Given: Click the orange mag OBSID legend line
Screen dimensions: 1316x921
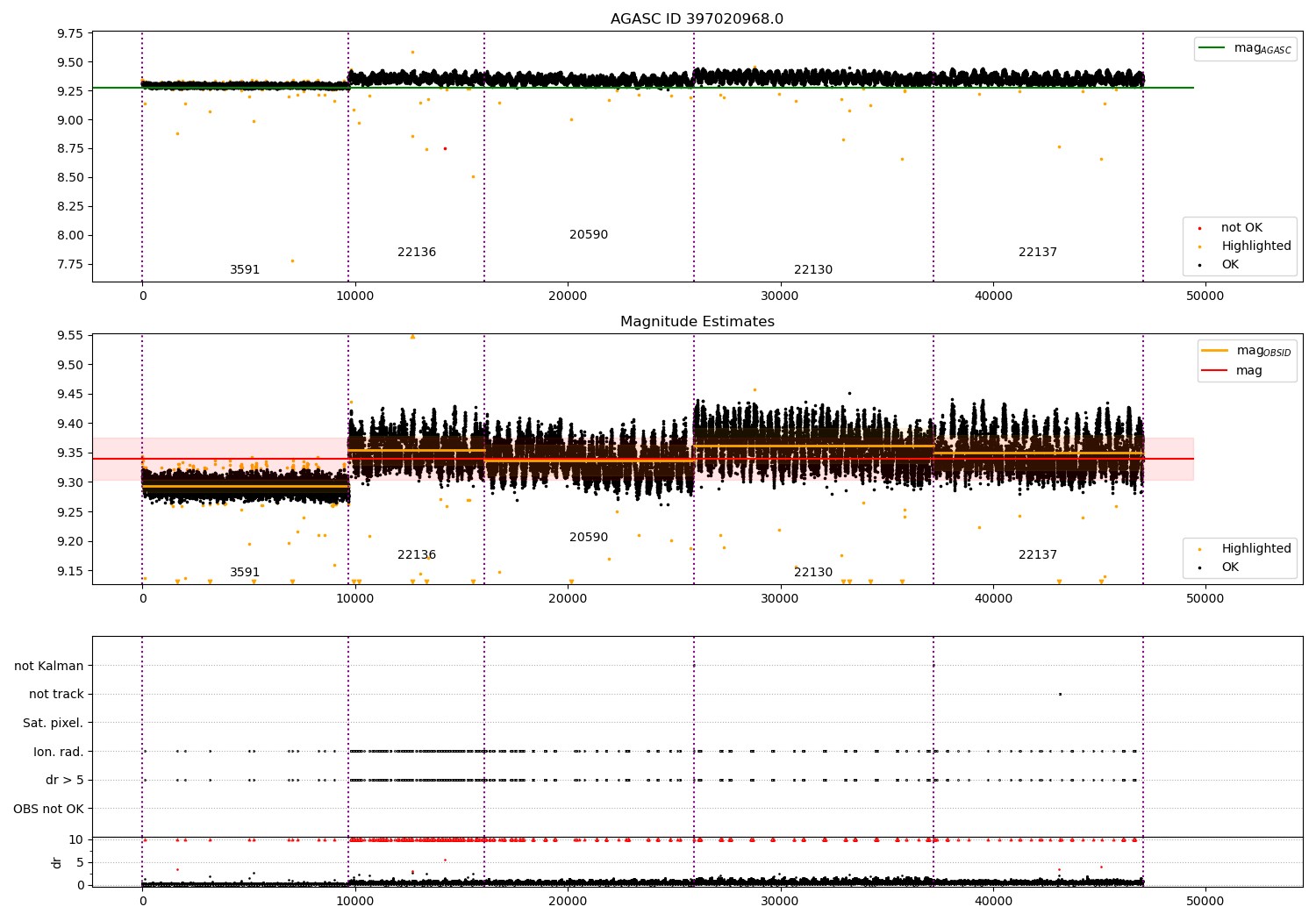Looking at the screenshot, I should (1215, 351).
